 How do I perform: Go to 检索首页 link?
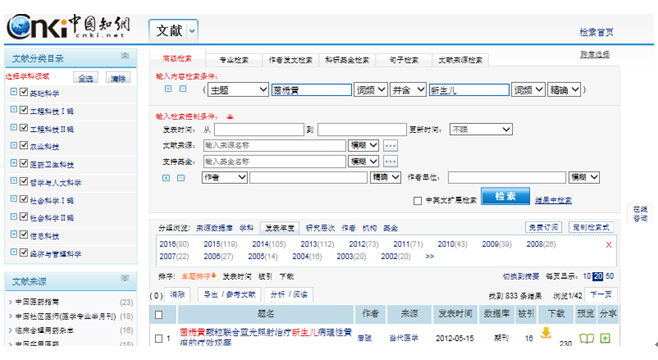pyautogui.click(x=596, y=32)
